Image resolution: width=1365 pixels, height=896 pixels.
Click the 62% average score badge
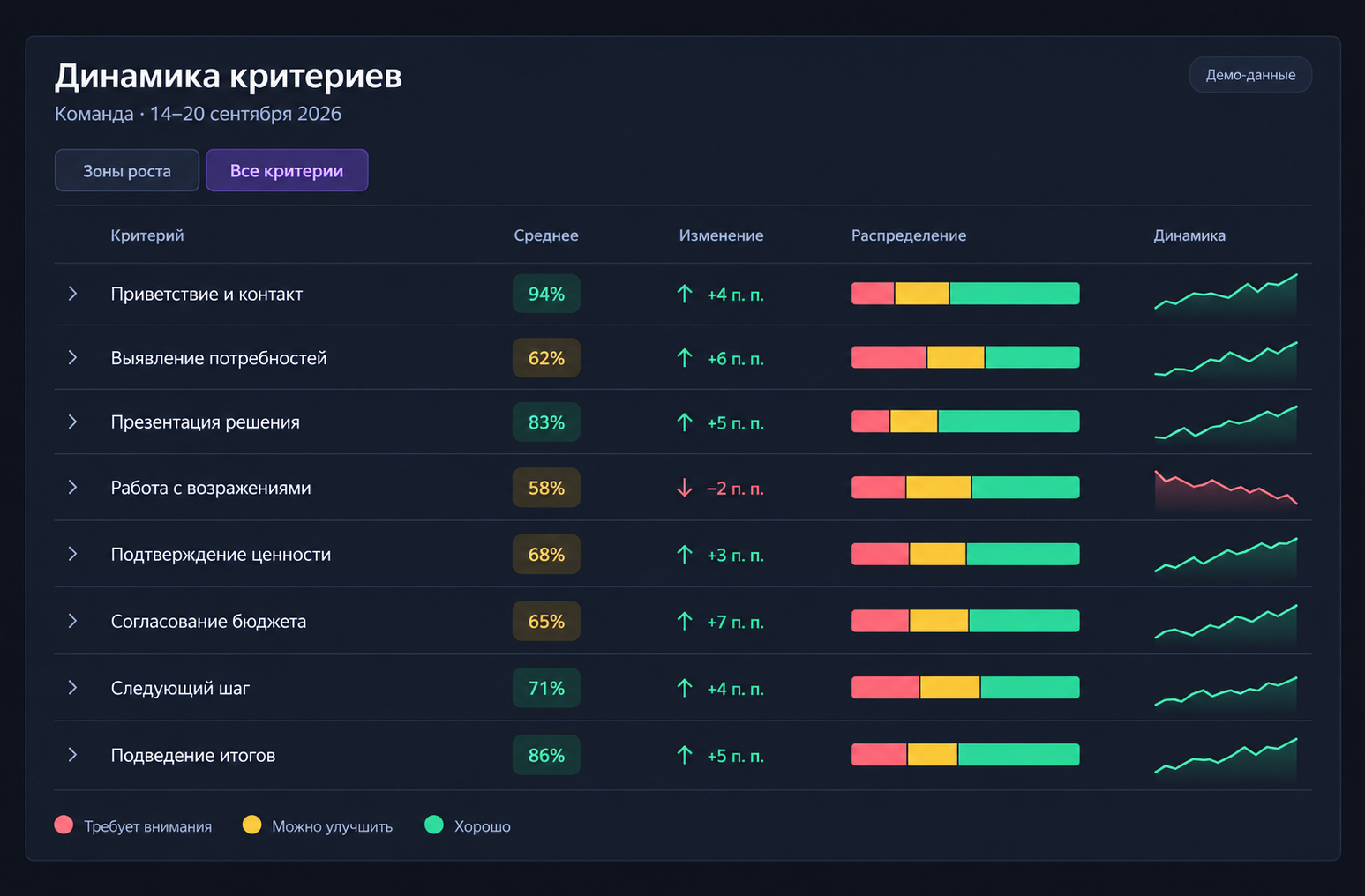pyautogui.click(x=546, y=358)
